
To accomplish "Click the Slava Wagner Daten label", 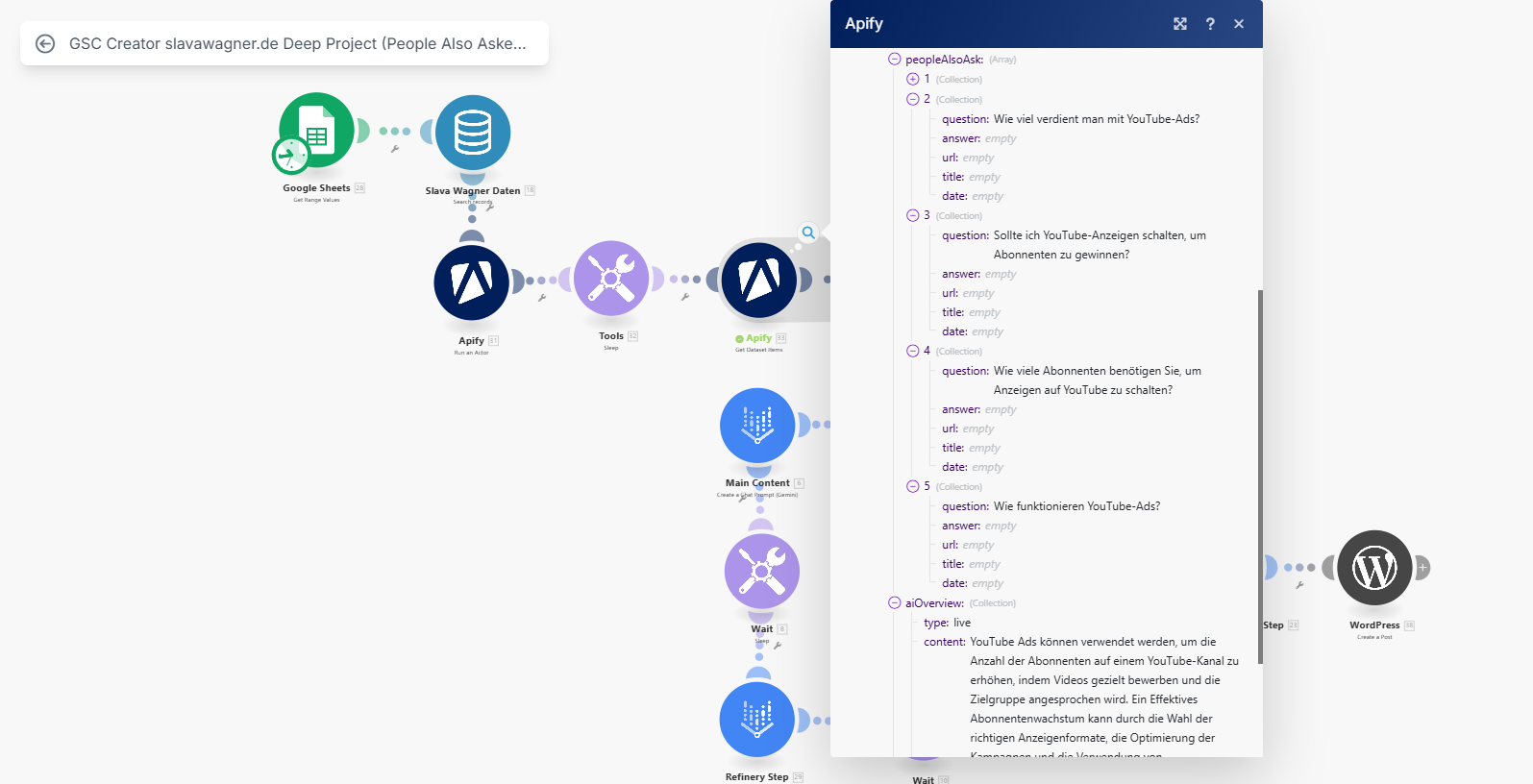I will (473, 191).
